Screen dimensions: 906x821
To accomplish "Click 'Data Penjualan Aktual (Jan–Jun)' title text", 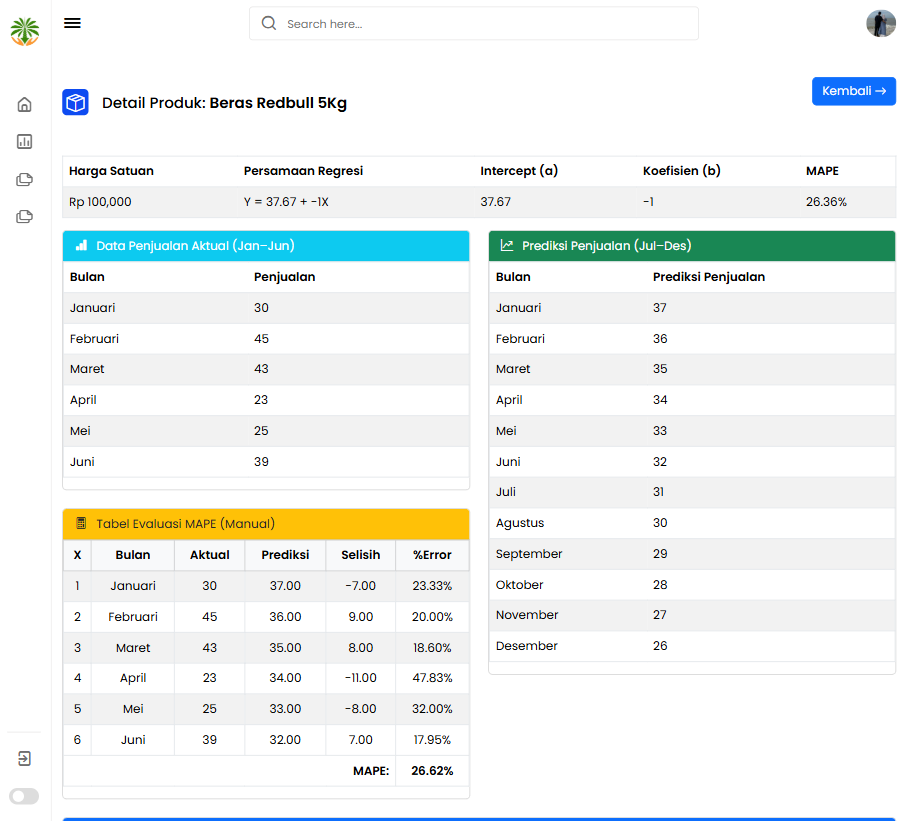I will point(195,246).
